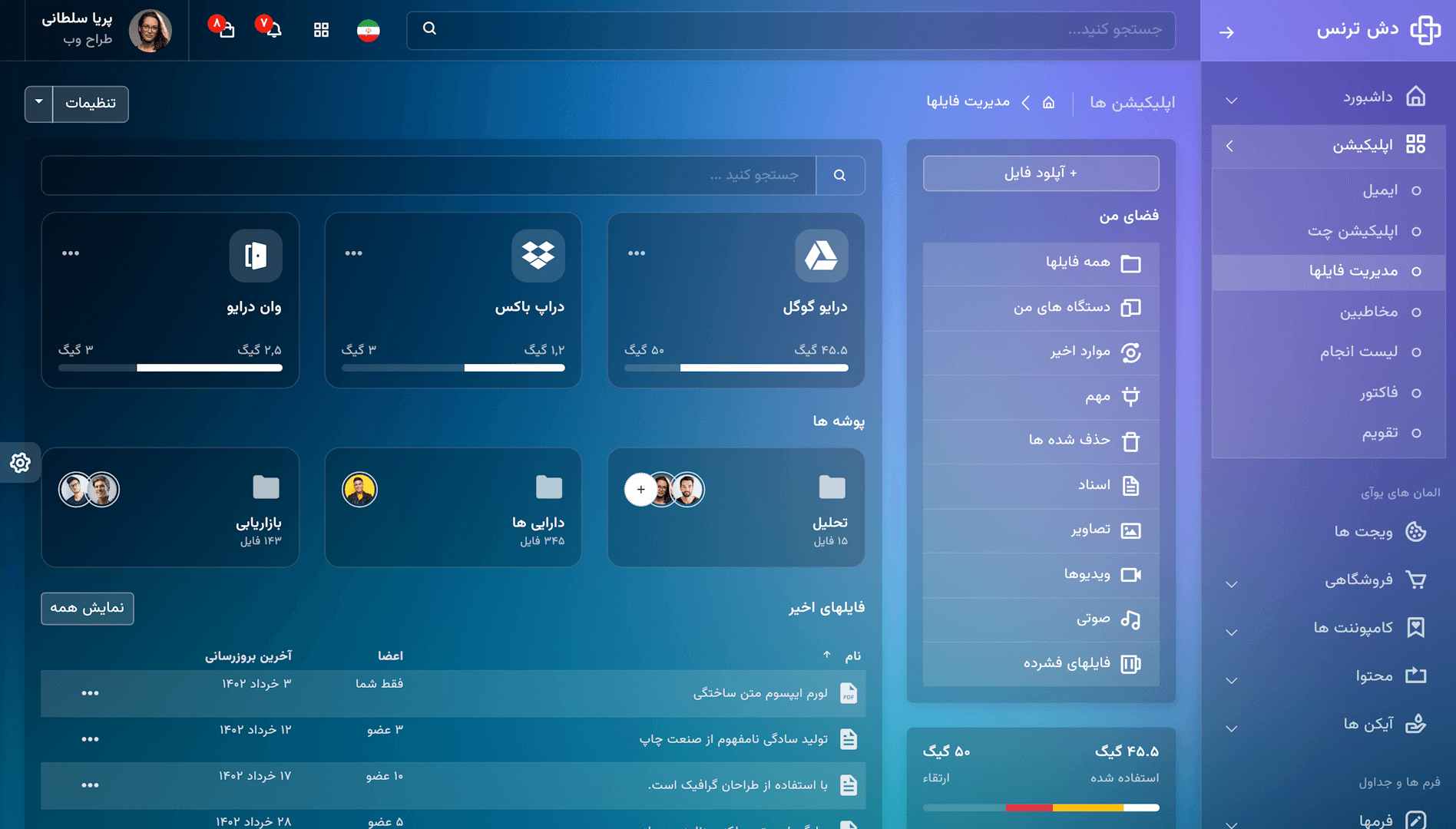This screenshot has width=1456, height=829.
Task: Open row menu for لورم ایپسوم متن ساختگی
Action: click(x=90, y=693)
